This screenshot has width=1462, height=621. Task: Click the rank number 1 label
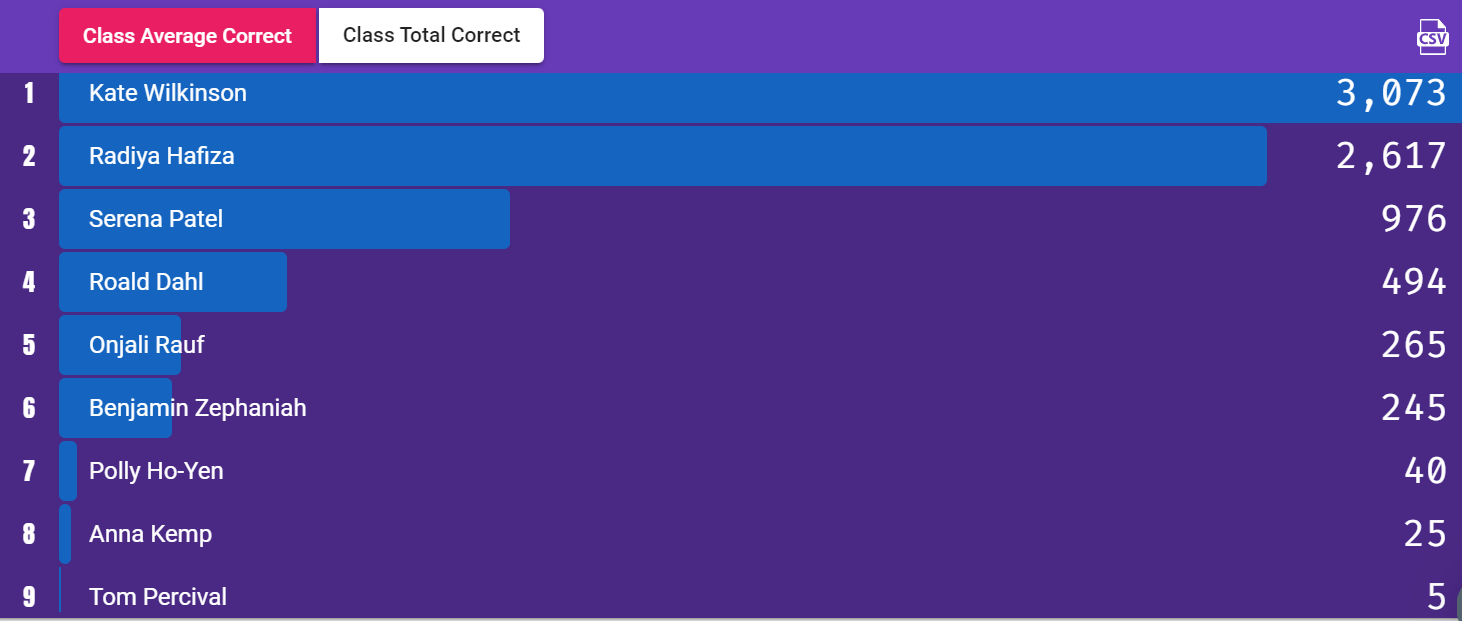[x=29, y=94]
